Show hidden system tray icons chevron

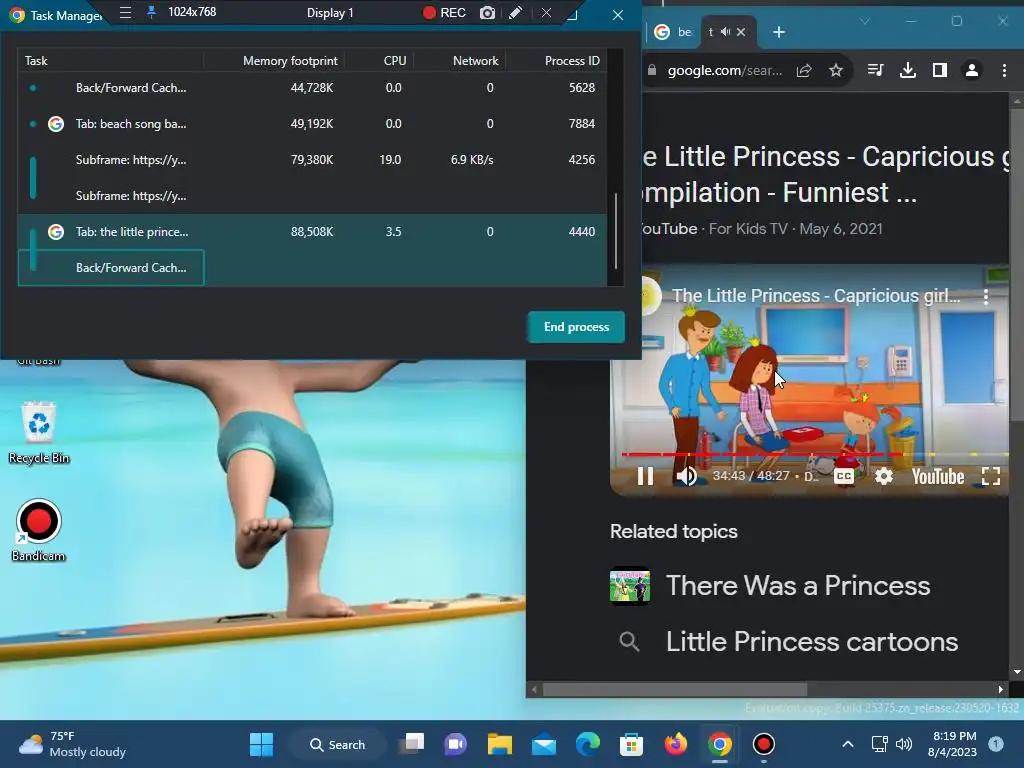tap(848, 744)
